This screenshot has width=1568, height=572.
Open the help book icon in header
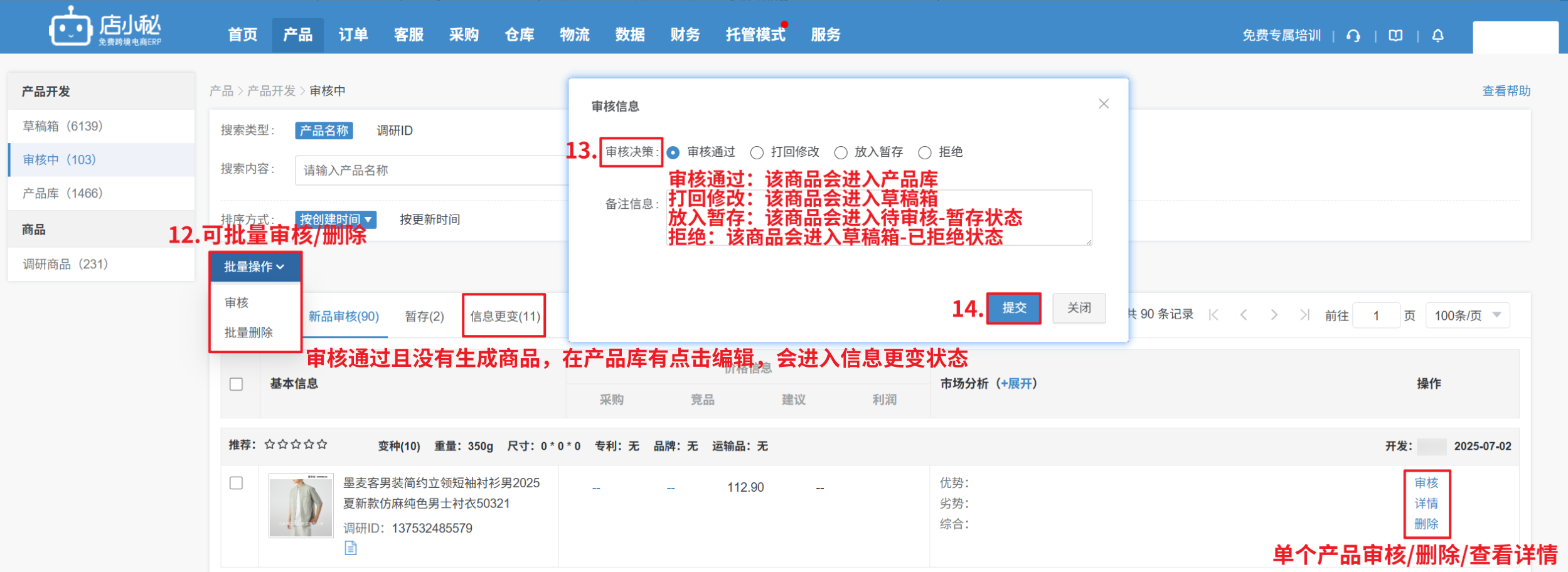[x=1395, y=36]
